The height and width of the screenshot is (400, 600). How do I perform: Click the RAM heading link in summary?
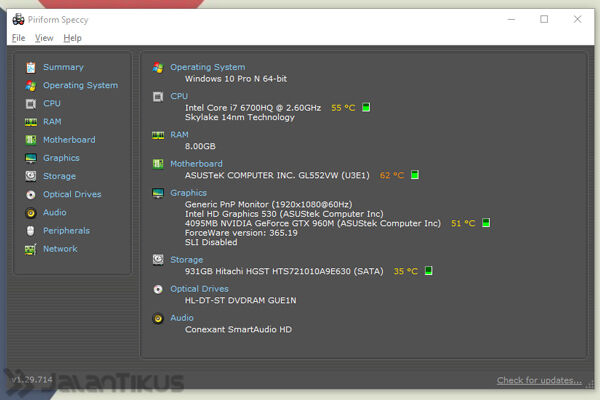[179, 135]
